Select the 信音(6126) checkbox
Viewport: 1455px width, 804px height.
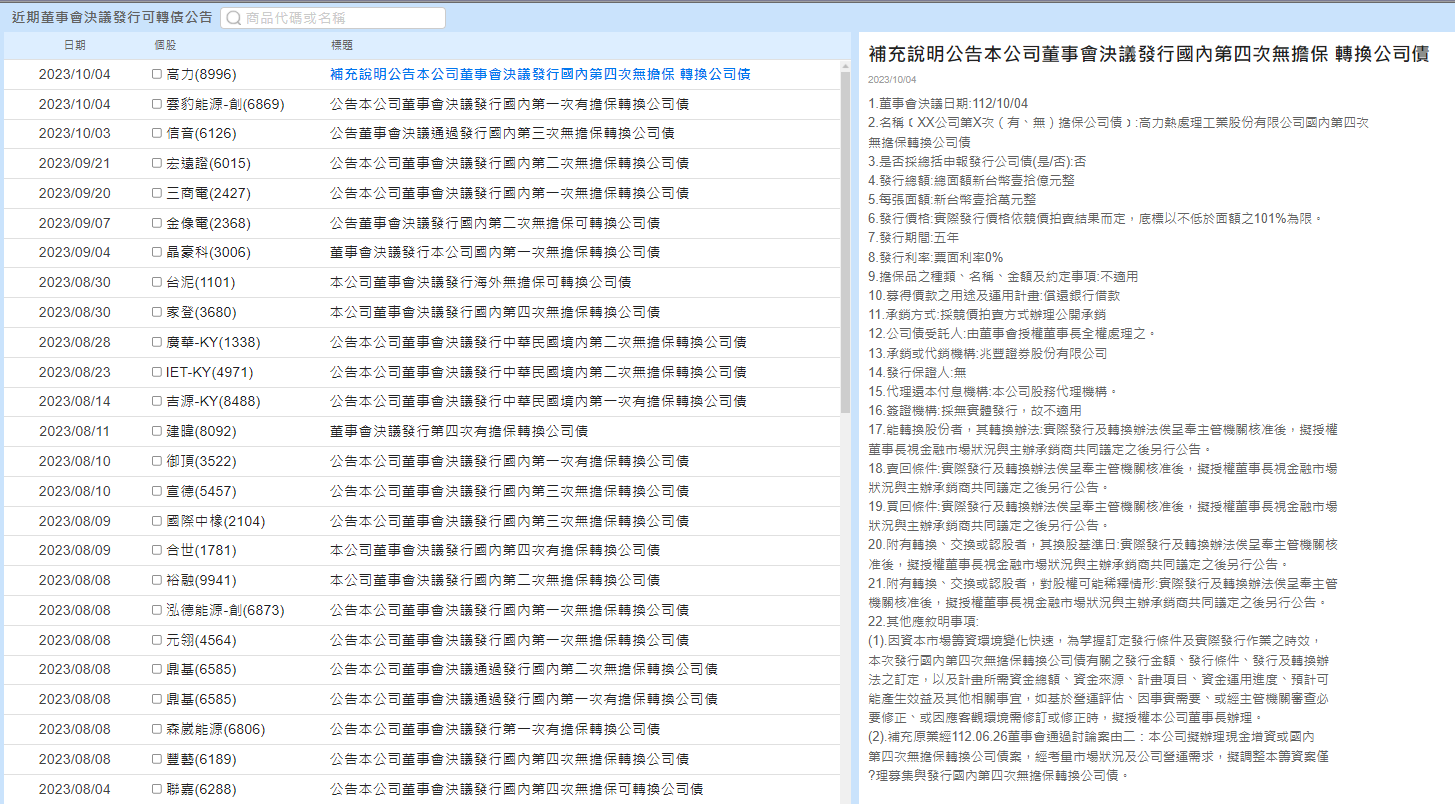pos(157,134)
